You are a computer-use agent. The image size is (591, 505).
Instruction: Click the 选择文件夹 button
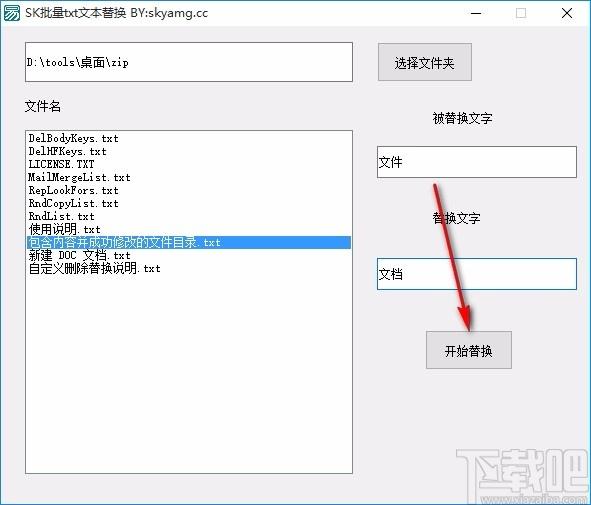click(x=425, y=62)
